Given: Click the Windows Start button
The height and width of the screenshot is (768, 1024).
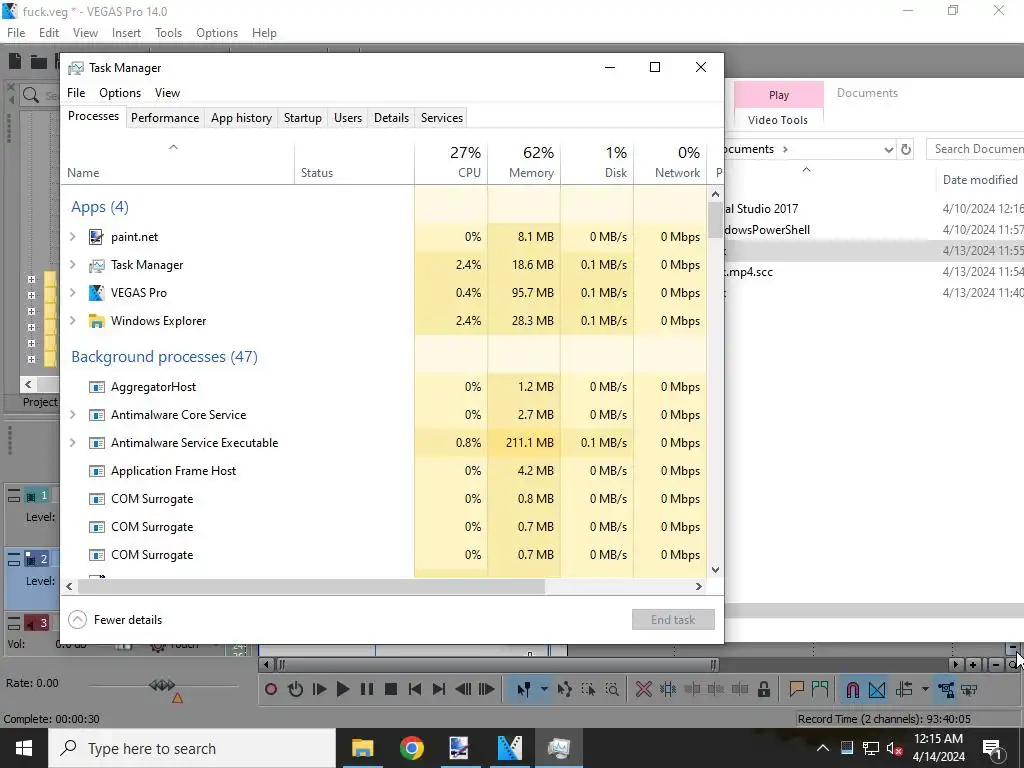Looking at the screenshot, I should pyautogui.click(x=24, y=748).
